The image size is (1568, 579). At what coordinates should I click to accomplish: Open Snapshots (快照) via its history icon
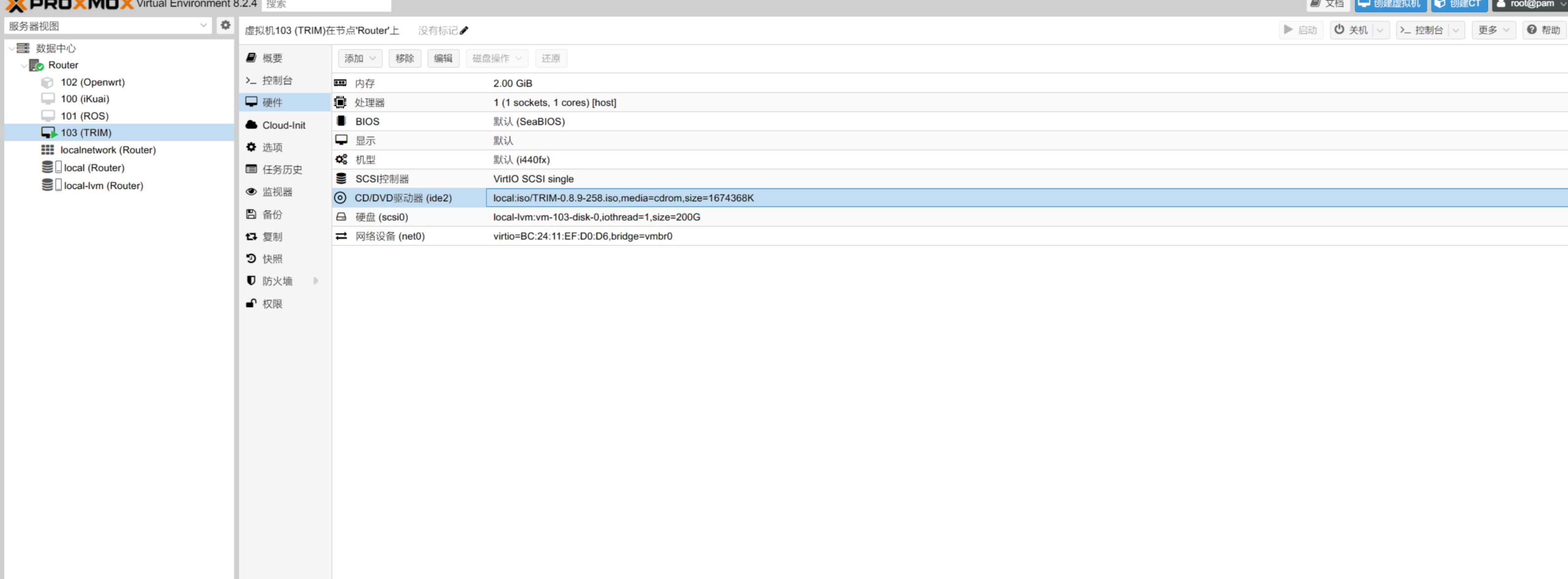point(252,258)
